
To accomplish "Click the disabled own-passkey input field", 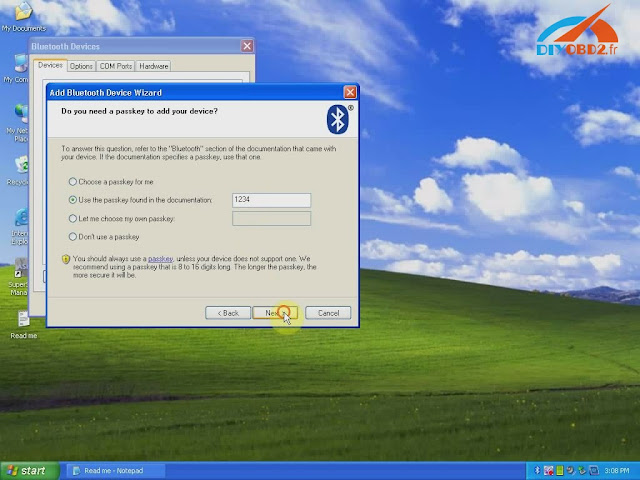I will 271,218.
